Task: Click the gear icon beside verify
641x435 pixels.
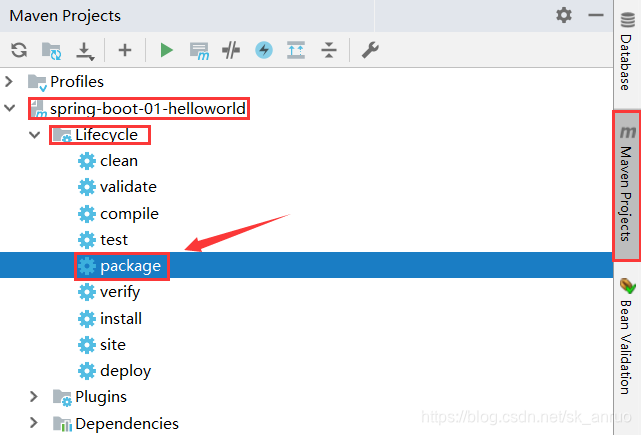Action: [x=87, y=292]
